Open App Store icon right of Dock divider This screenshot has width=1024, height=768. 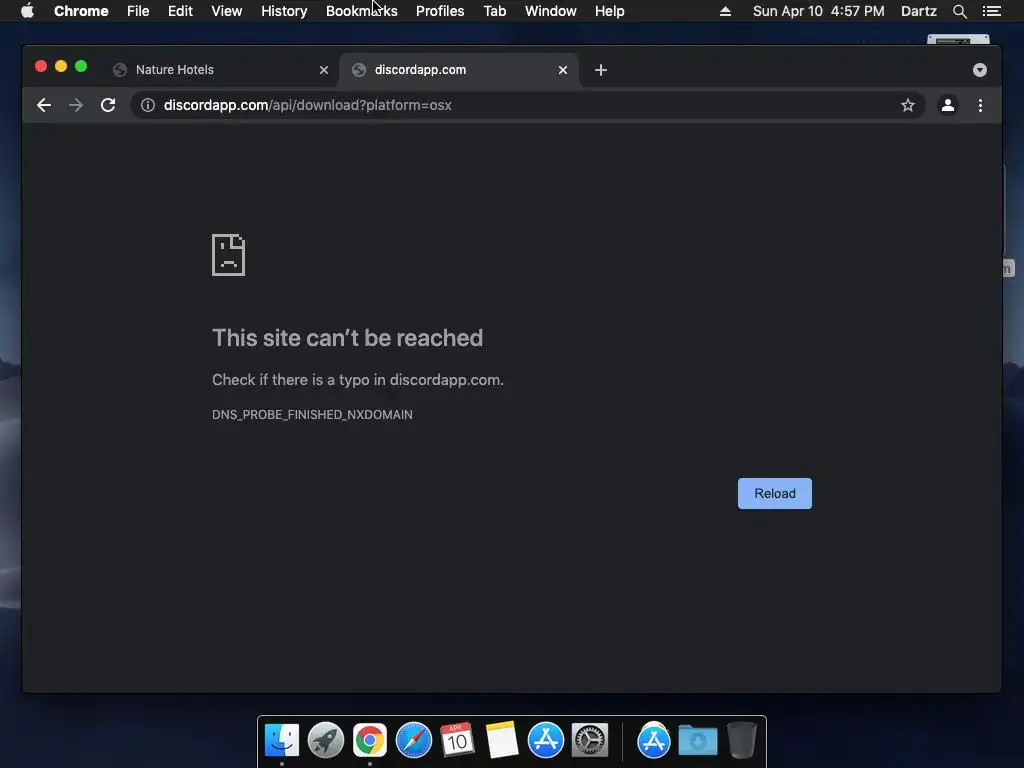(x=654, y=740)
